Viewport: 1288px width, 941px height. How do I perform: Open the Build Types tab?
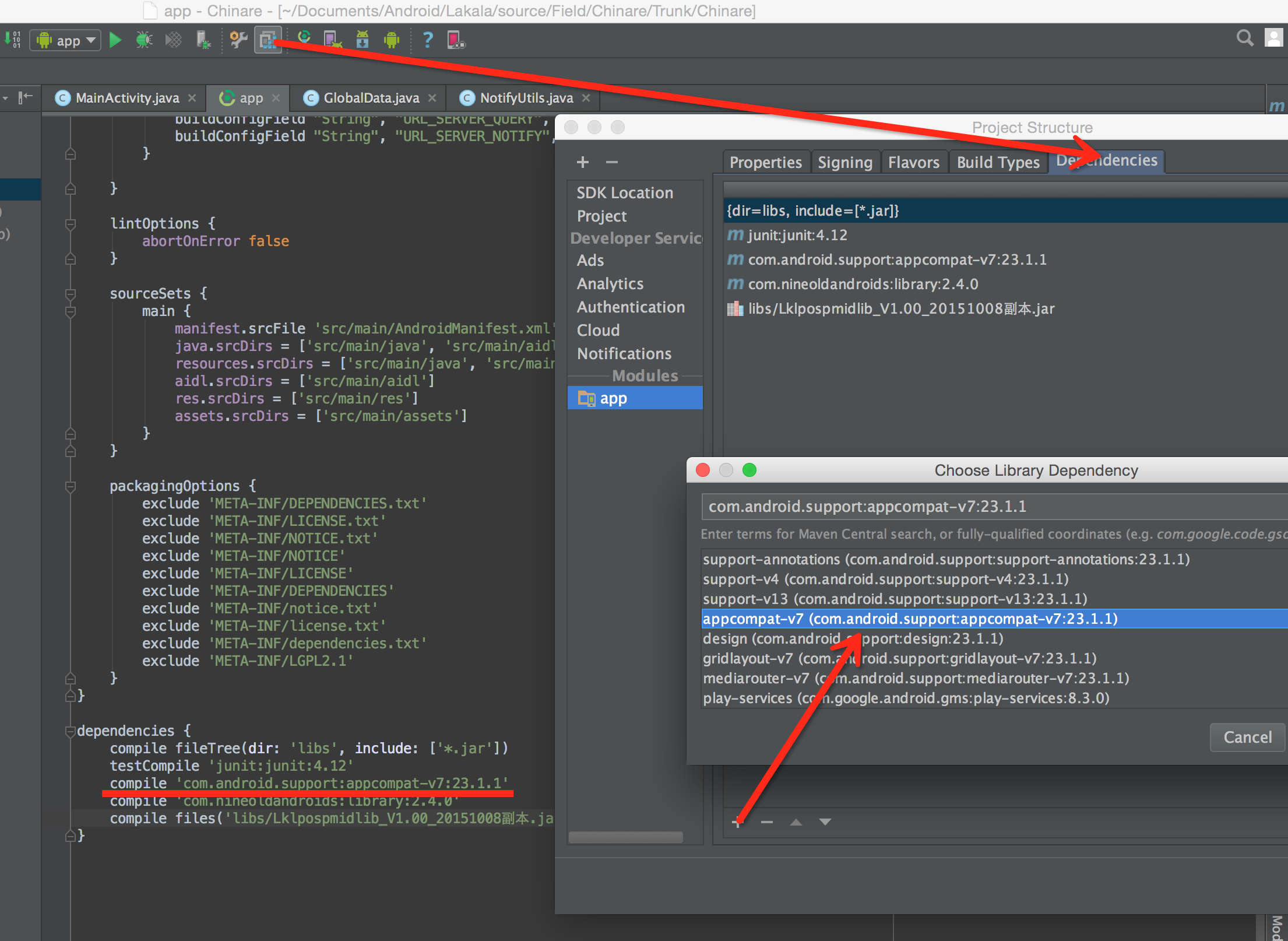click(998, 163)
